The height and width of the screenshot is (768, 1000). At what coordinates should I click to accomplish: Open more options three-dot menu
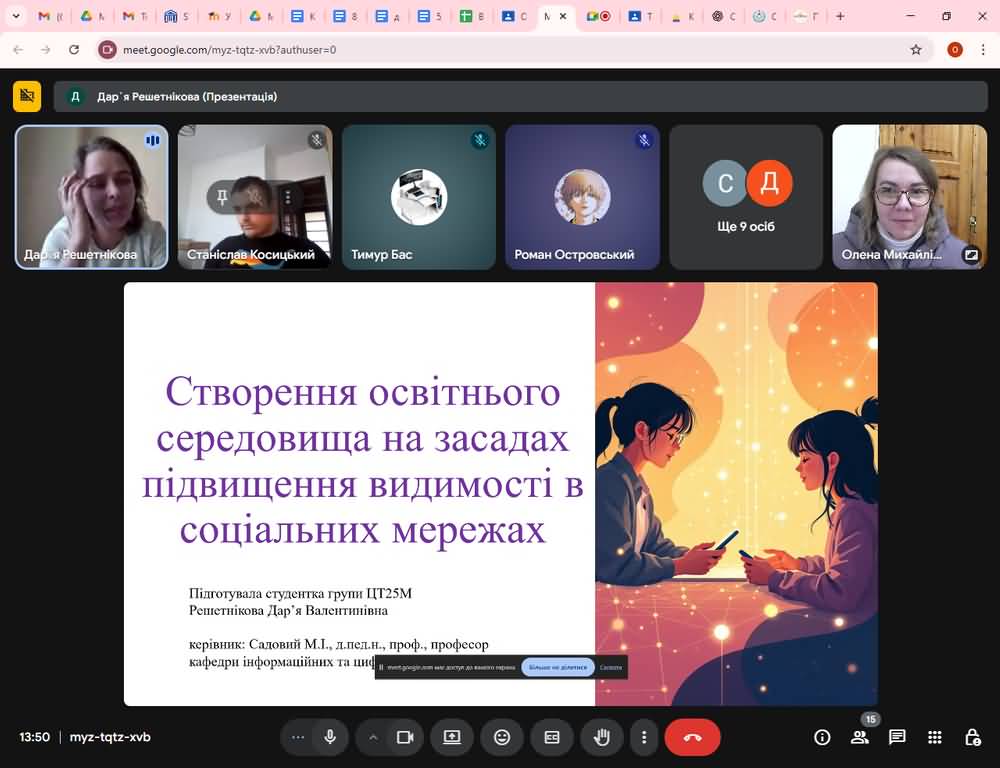pyautogui.click(x=644, y=737)
